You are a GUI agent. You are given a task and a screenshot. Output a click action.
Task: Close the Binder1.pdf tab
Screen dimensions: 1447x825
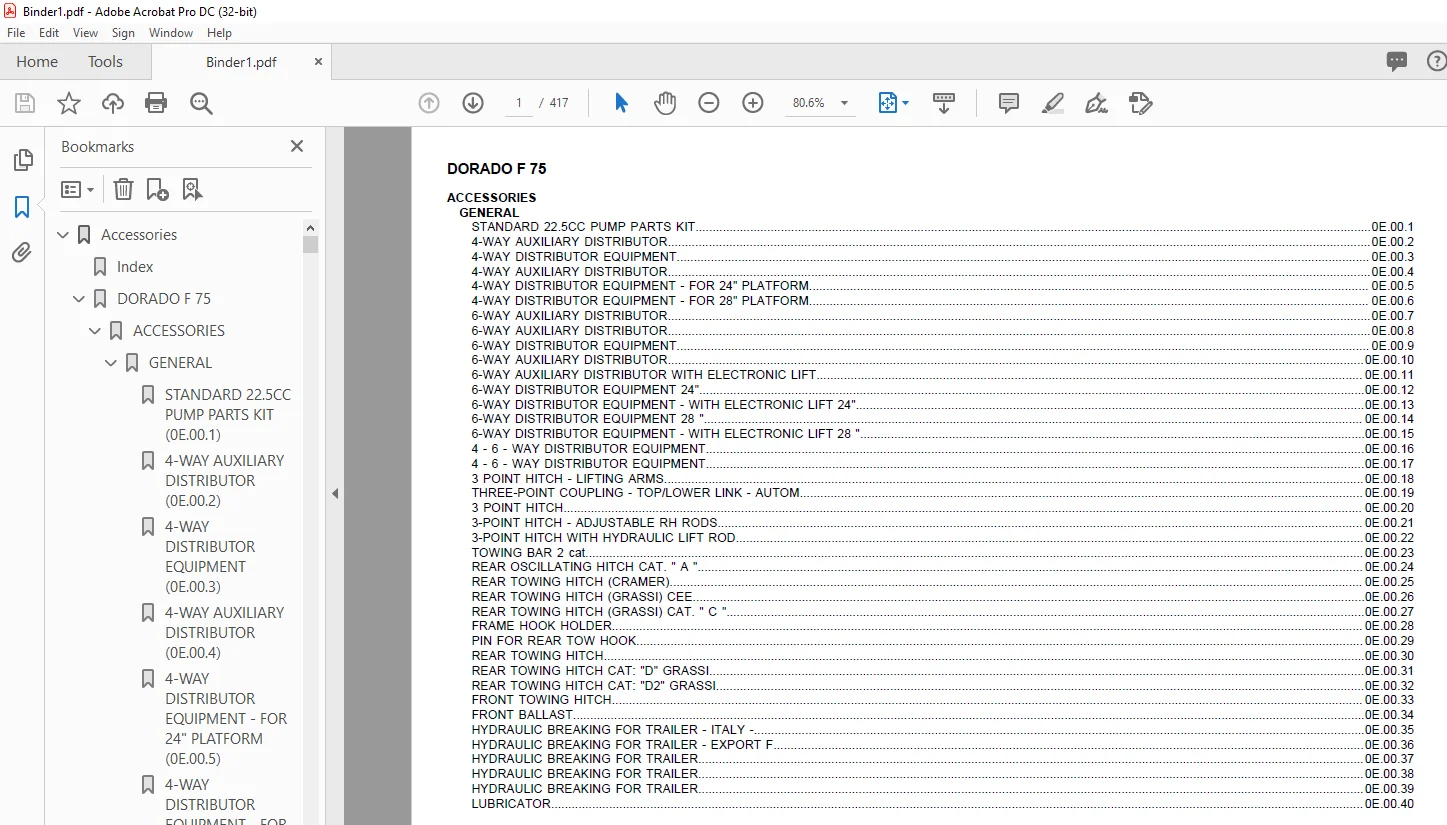click(318, 62)
